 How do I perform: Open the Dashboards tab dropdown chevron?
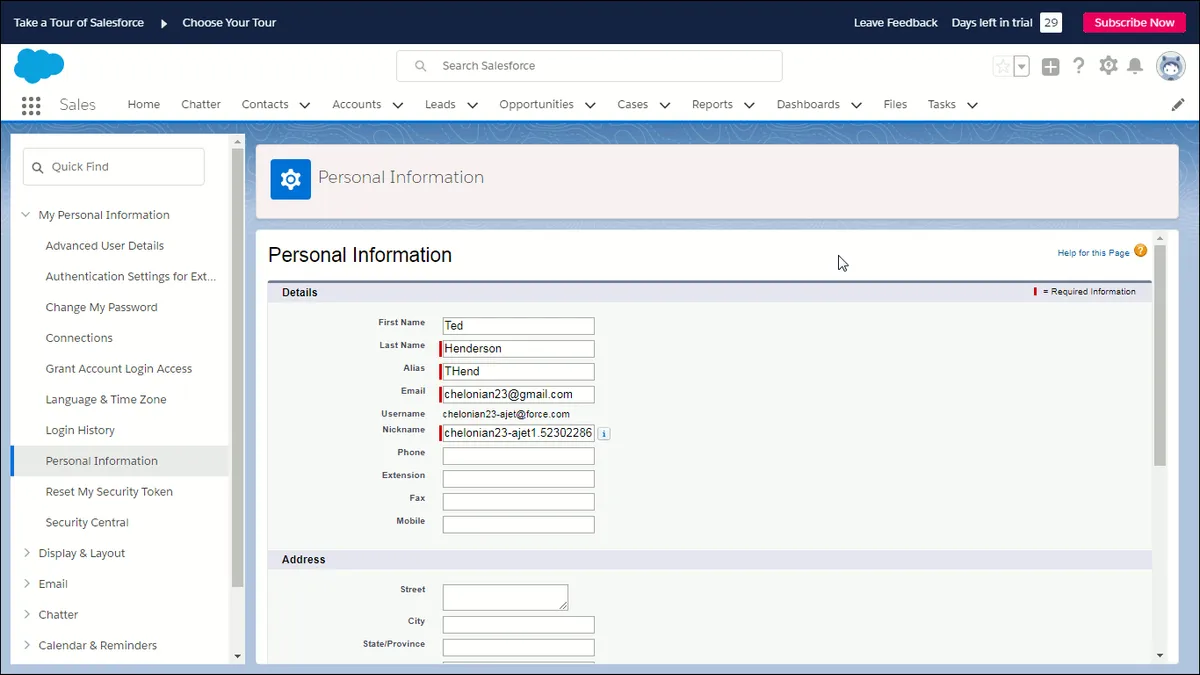[856, 105]
